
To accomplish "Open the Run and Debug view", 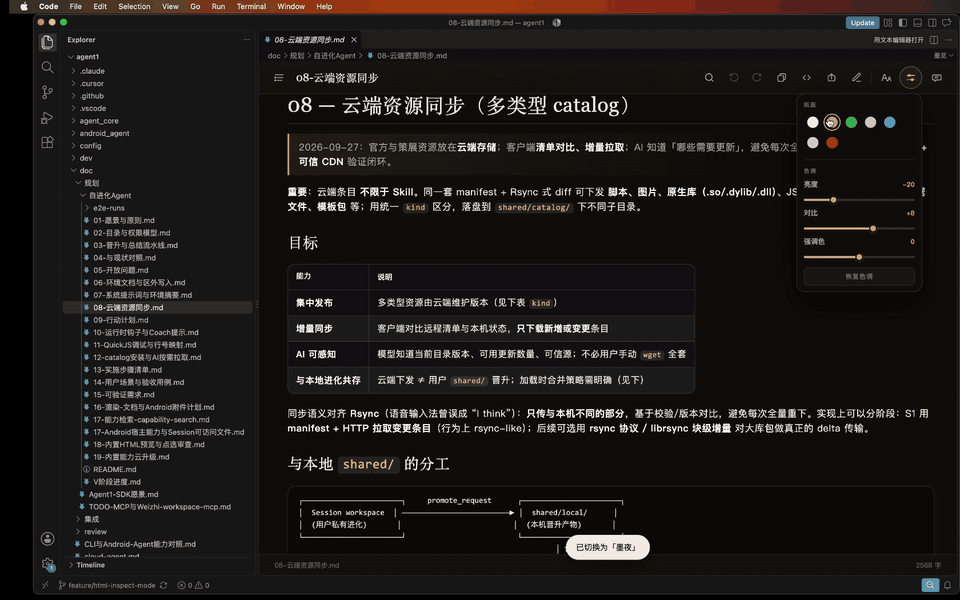I will [47, 118].
